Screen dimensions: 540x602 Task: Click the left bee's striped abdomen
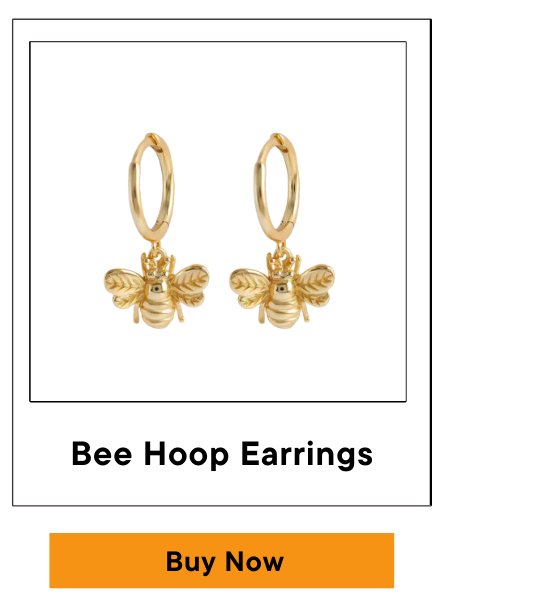[157, 313]
